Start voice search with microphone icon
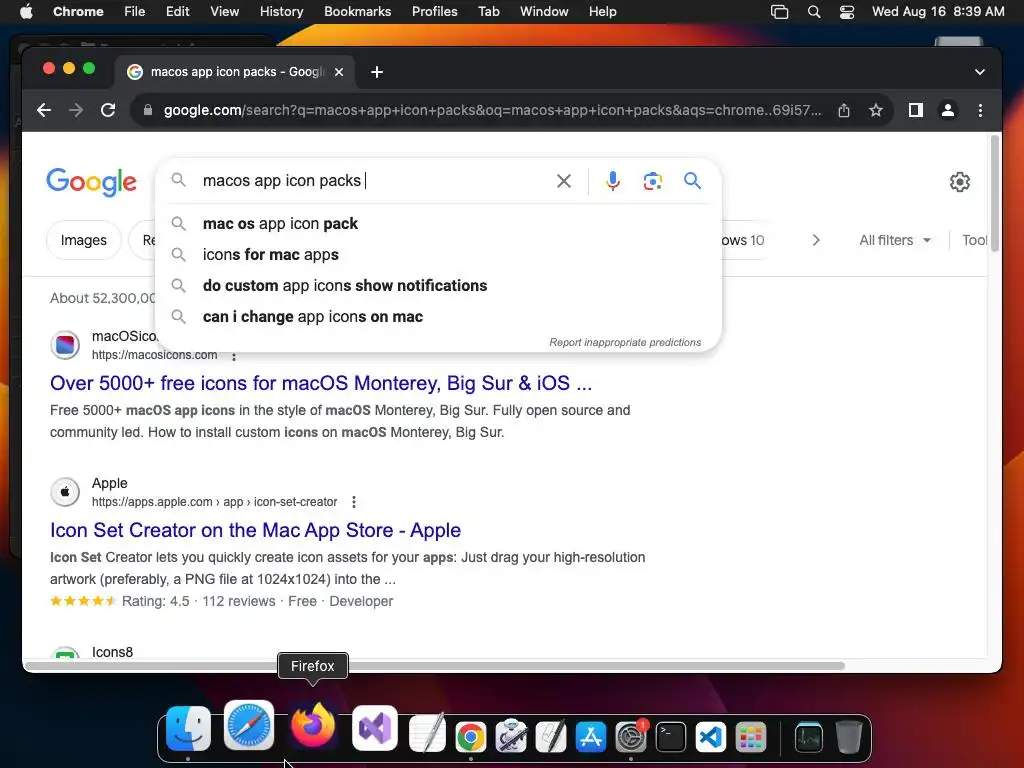The image size is (1024, 768). coord(613,181)
